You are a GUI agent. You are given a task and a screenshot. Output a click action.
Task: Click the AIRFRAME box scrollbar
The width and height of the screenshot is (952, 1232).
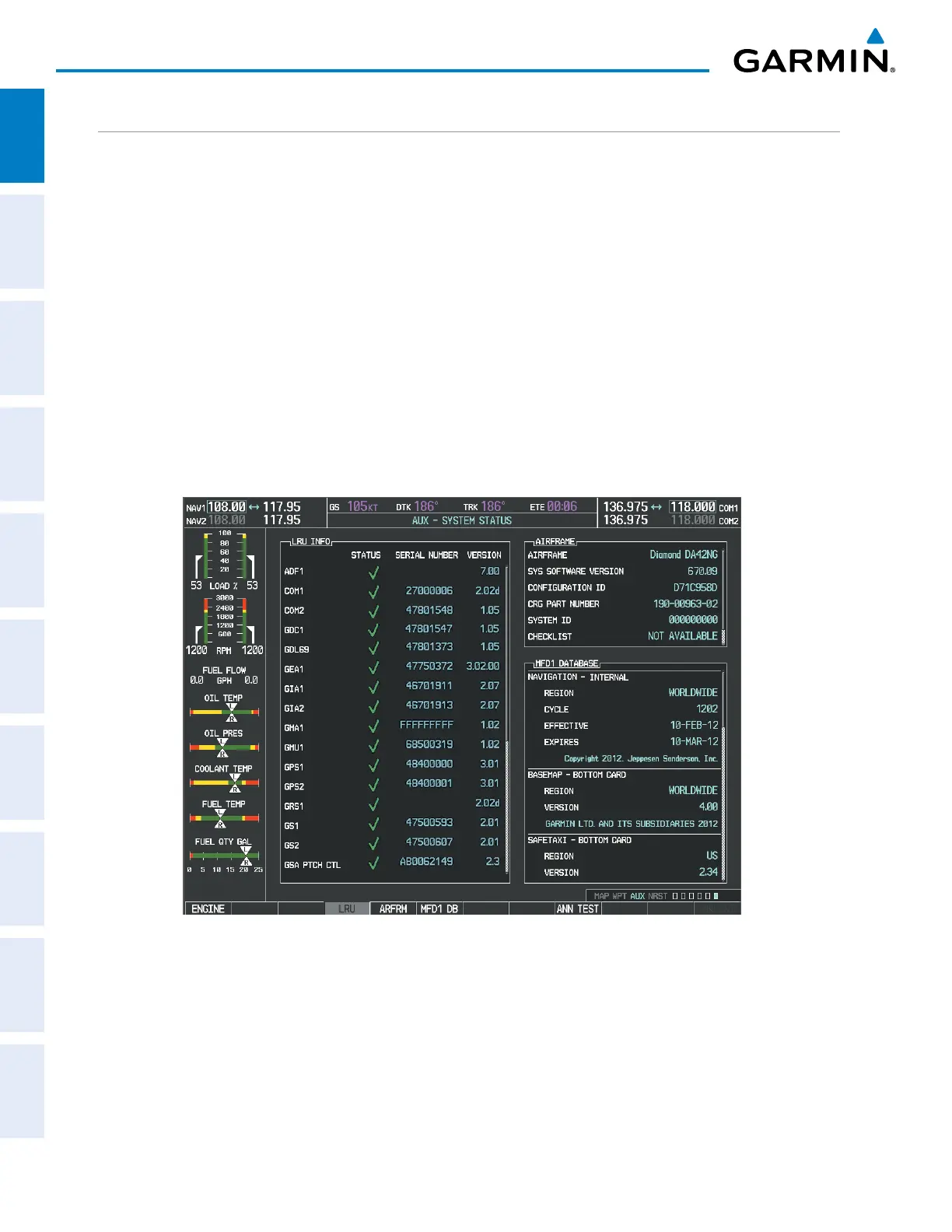[x=723, y=597]
